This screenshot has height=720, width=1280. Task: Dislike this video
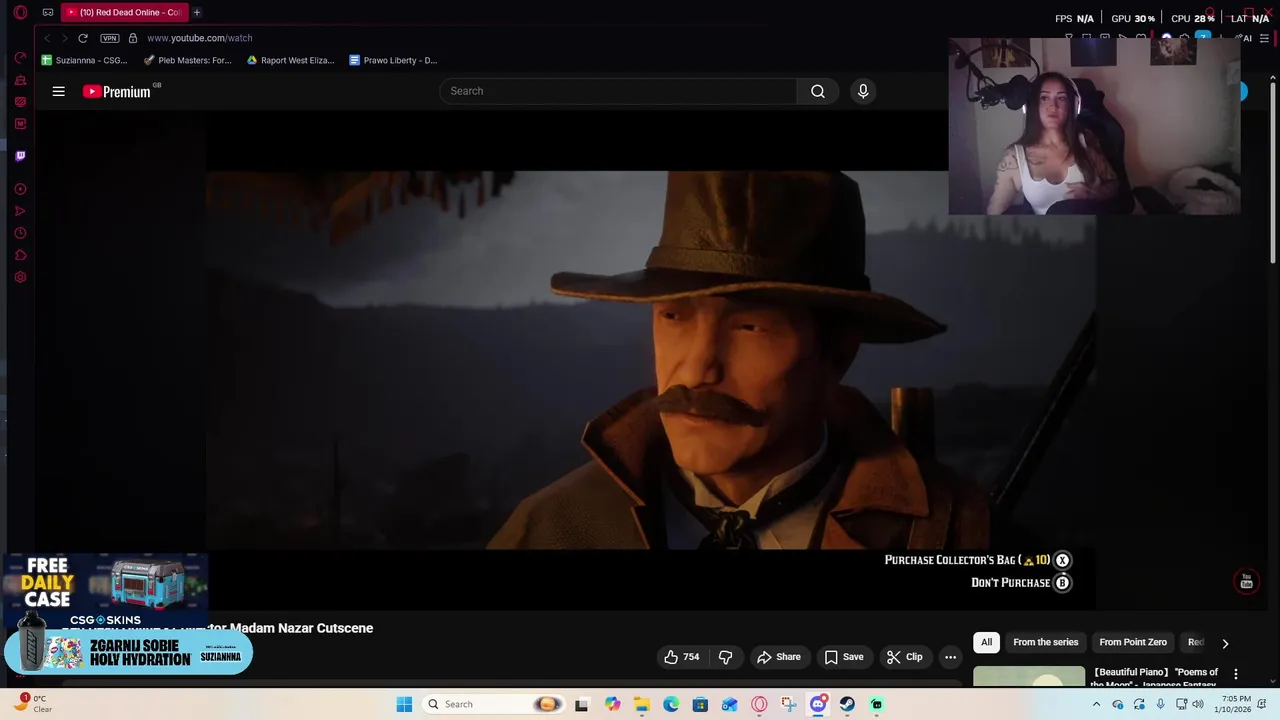tap(725, 657)
